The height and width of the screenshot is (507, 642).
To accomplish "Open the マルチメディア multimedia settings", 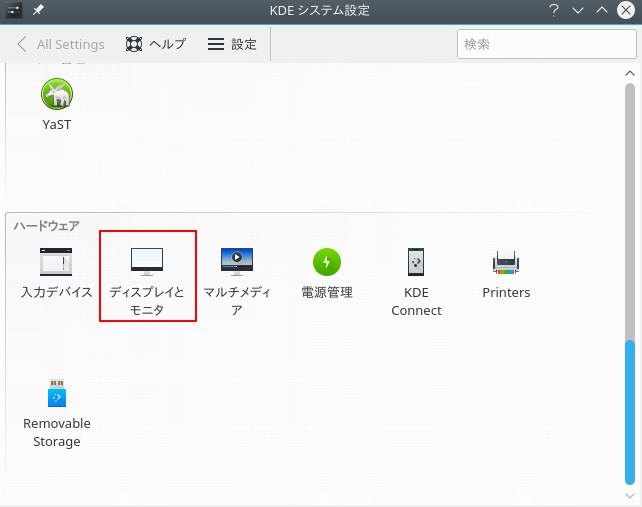I will pos(237,282).
